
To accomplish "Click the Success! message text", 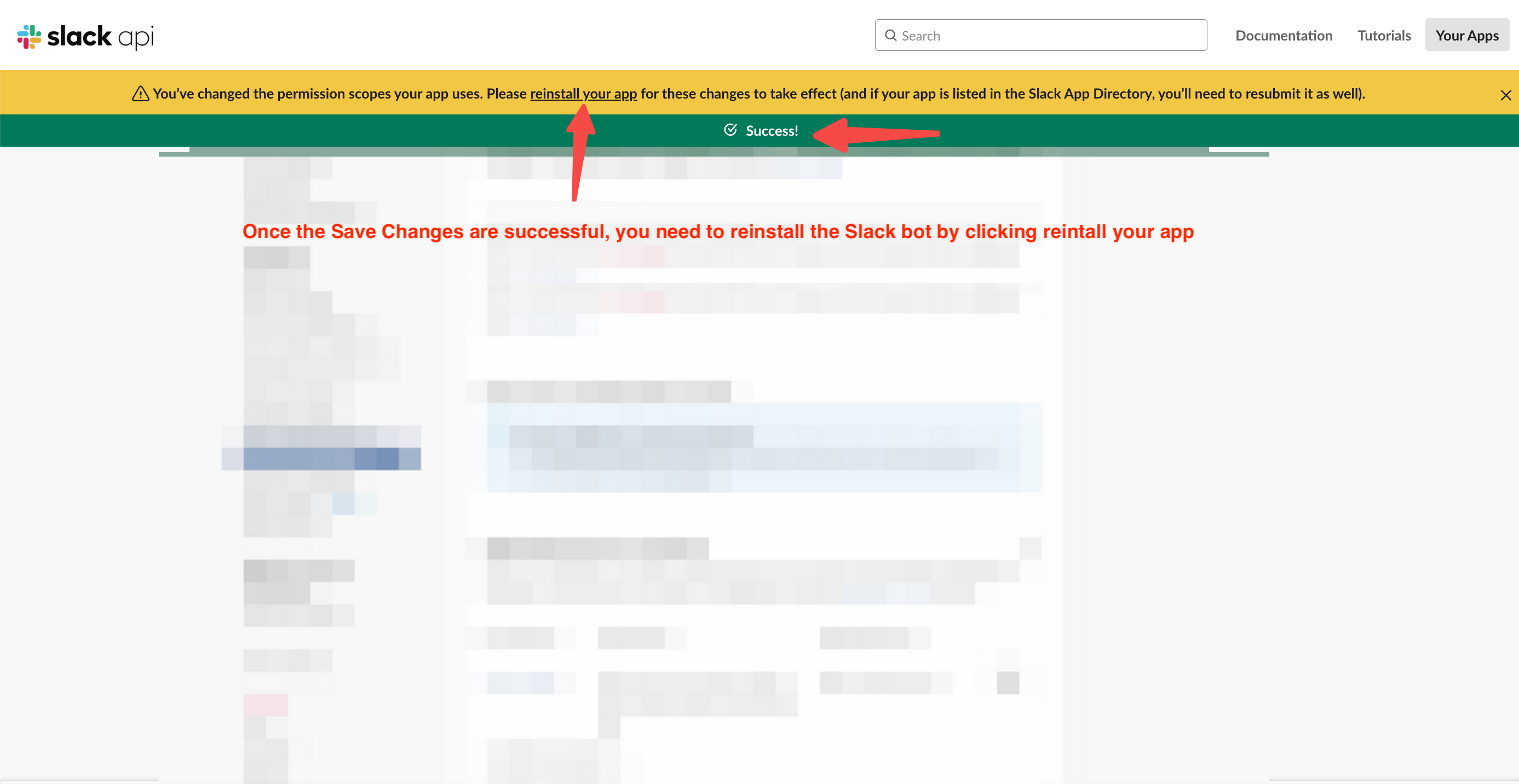I will (x=772, y=131).
